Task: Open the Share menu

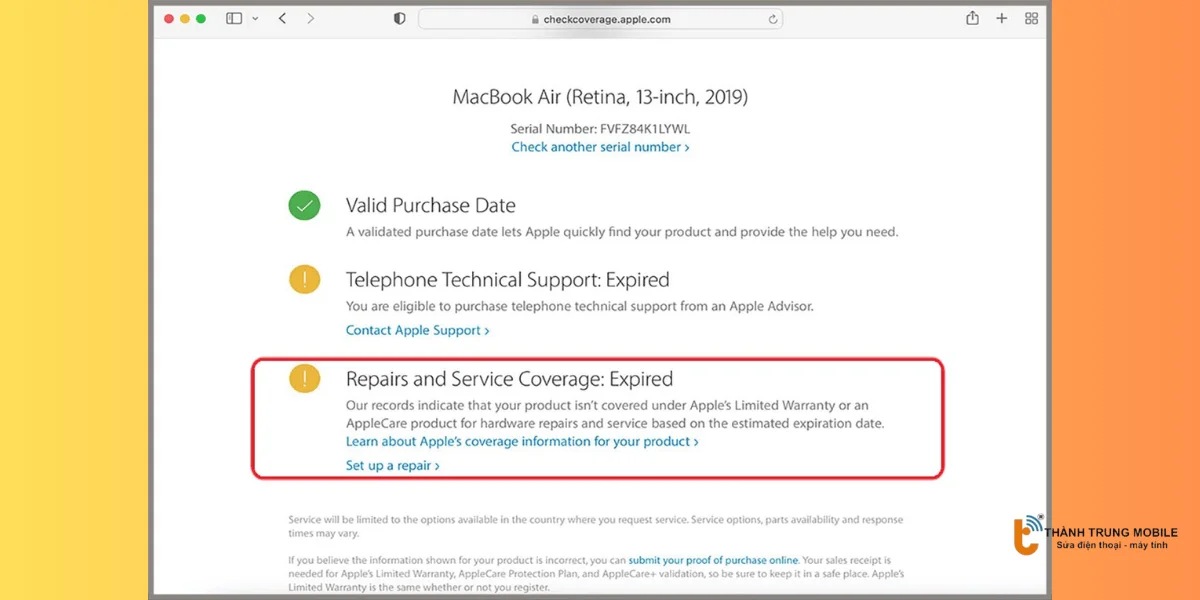Action: (x=972, y=18)
